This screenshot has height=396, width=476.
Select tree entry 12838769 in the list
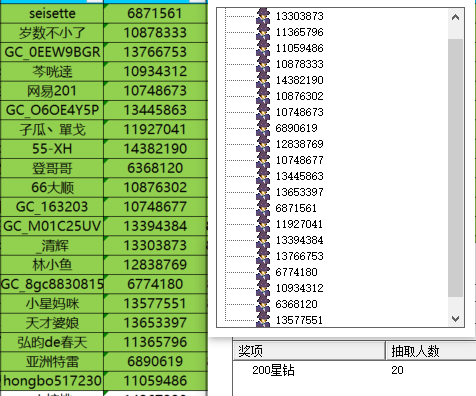coord(299,144)
